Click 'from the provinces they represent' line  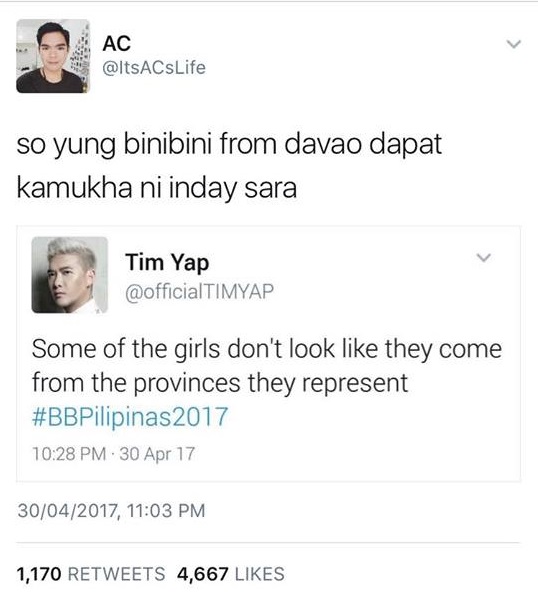point(220,384)
